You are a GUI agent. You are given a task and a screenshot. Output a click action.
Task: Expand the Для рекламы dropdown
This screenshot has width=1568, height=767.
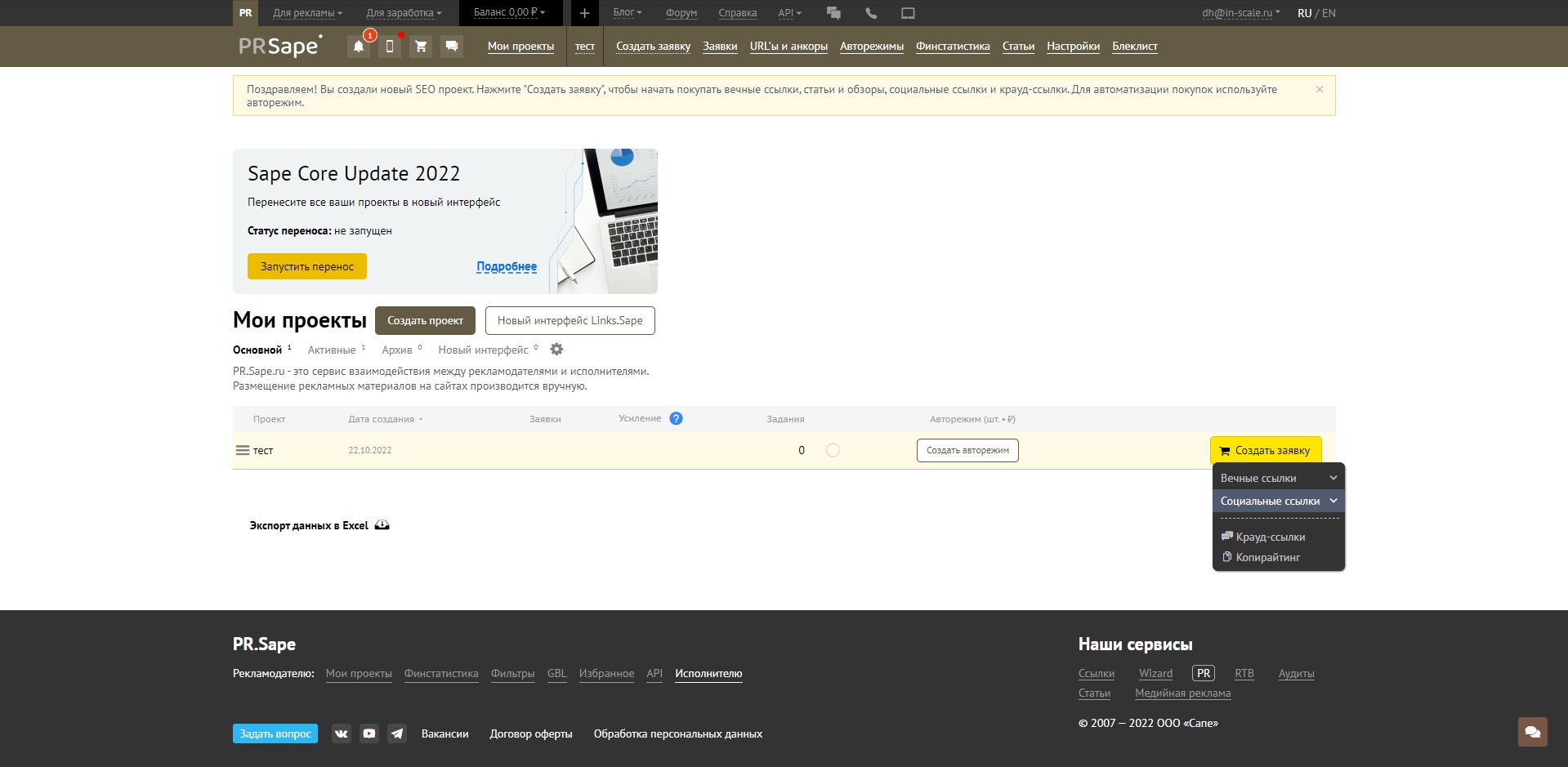tap(308, 13)
